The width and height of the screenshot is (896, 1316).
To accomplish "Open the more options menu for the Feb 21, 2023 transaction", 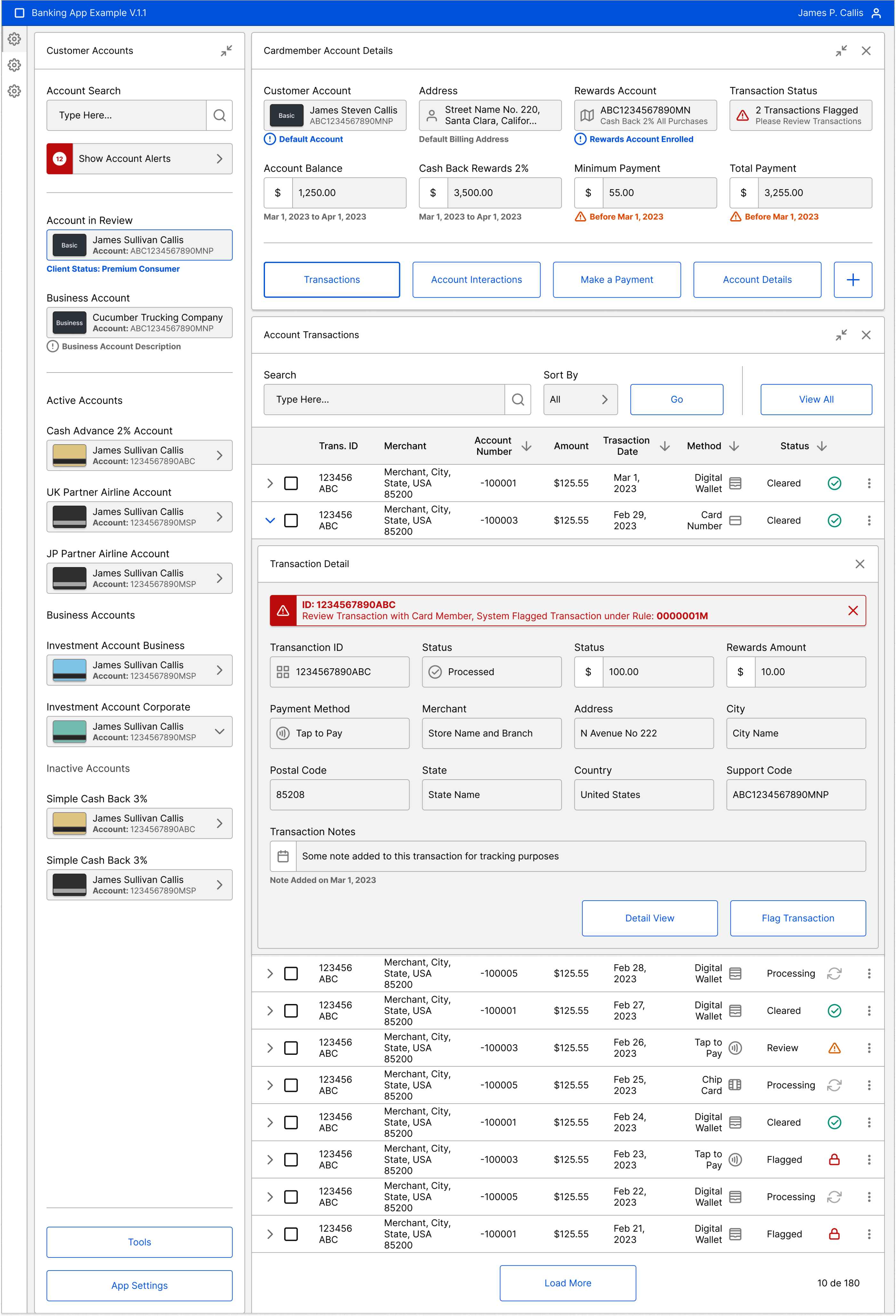I will tap(869, 1234).
